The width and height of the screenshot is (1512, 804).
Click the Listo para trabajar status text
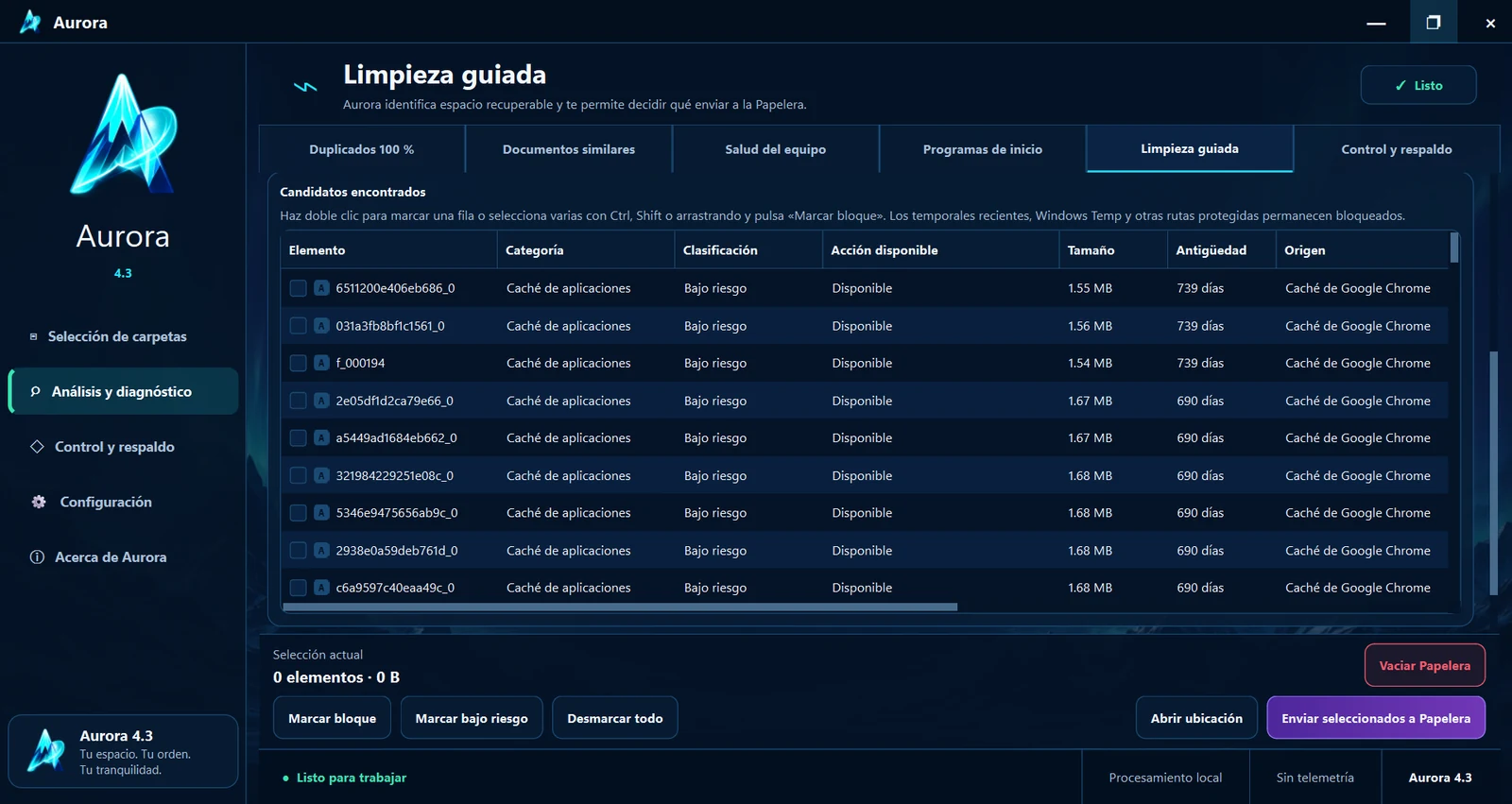[352, 778]
